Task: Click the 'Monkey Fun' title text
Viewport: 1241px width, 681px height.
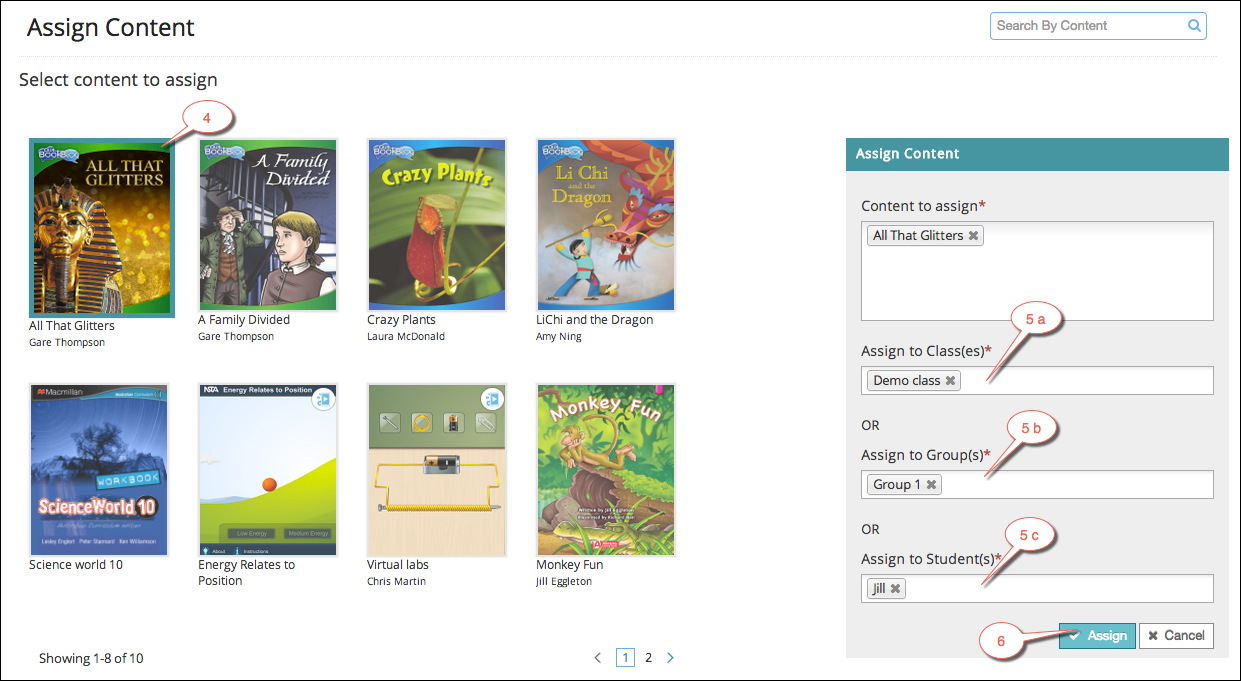Action: point(570,565)
